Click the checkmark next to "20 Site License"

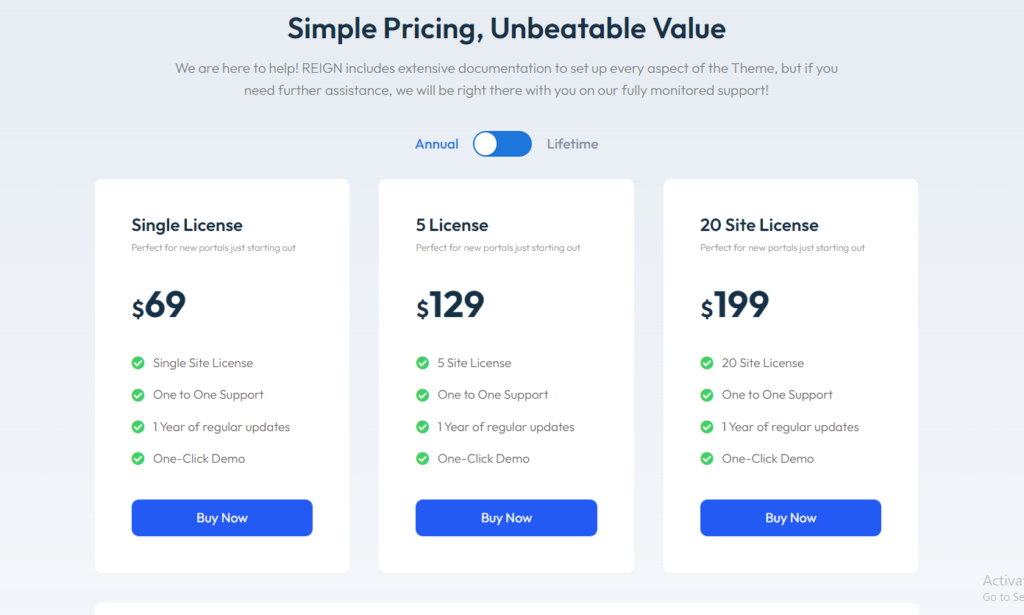click(x=707, y=363)
